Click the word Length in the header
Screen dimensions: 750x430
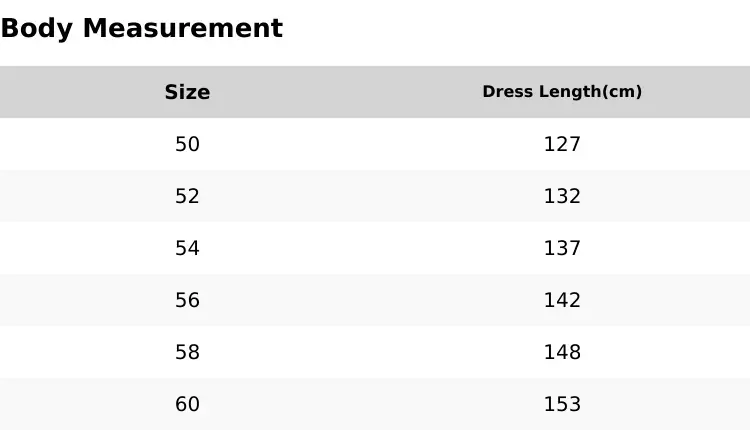pyautogui.click(x=570, y=91)
